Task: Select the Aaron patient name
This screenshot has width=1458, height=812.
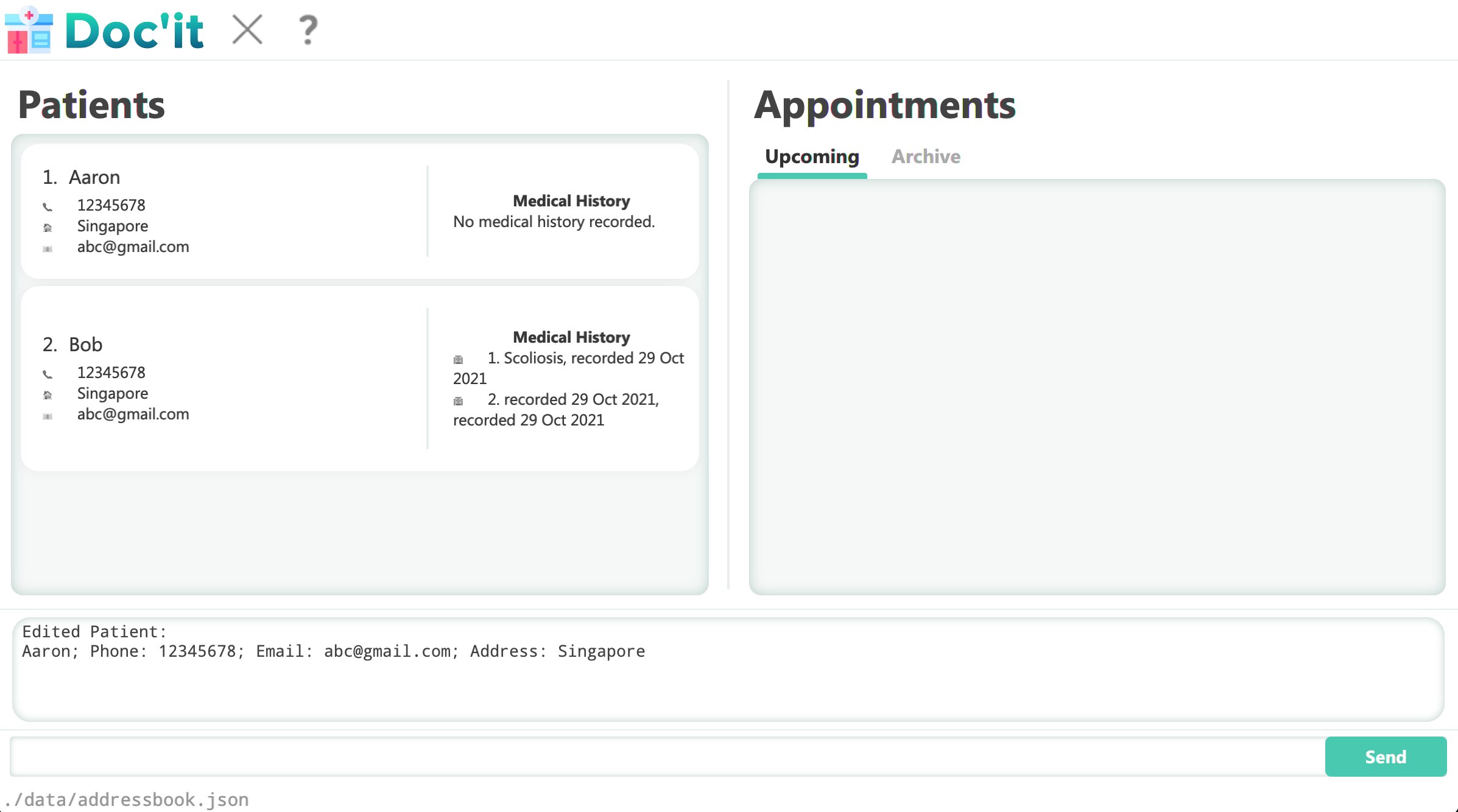Action: pyautogui.click(x=94, y=177)
